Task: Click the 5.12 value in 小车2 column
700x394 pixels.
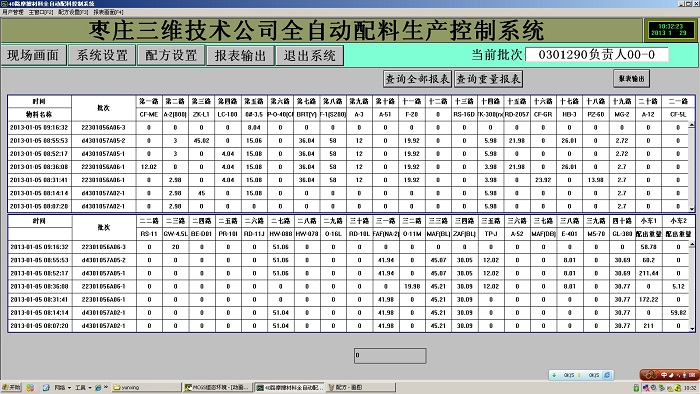Action: [x=678, y=286]
